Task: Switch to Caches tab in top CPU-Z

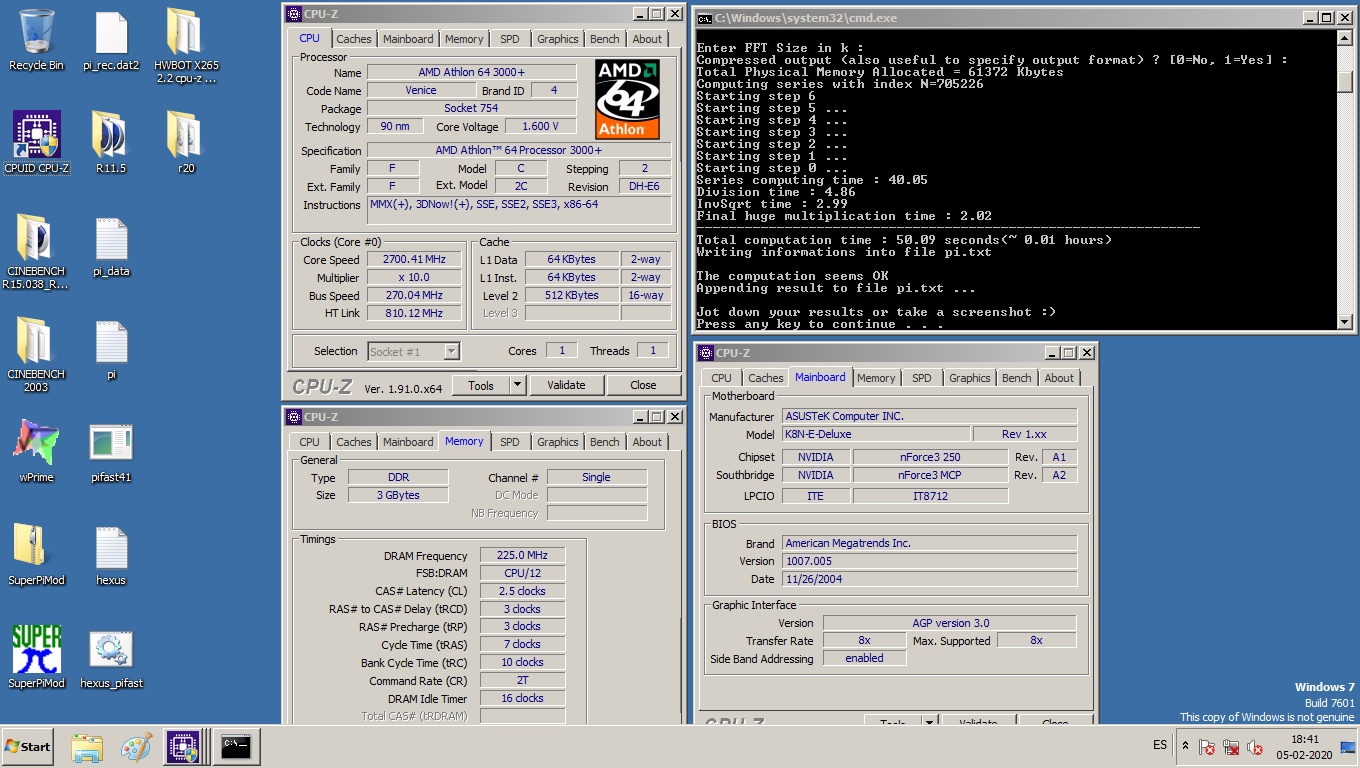Action: (353, 39)
